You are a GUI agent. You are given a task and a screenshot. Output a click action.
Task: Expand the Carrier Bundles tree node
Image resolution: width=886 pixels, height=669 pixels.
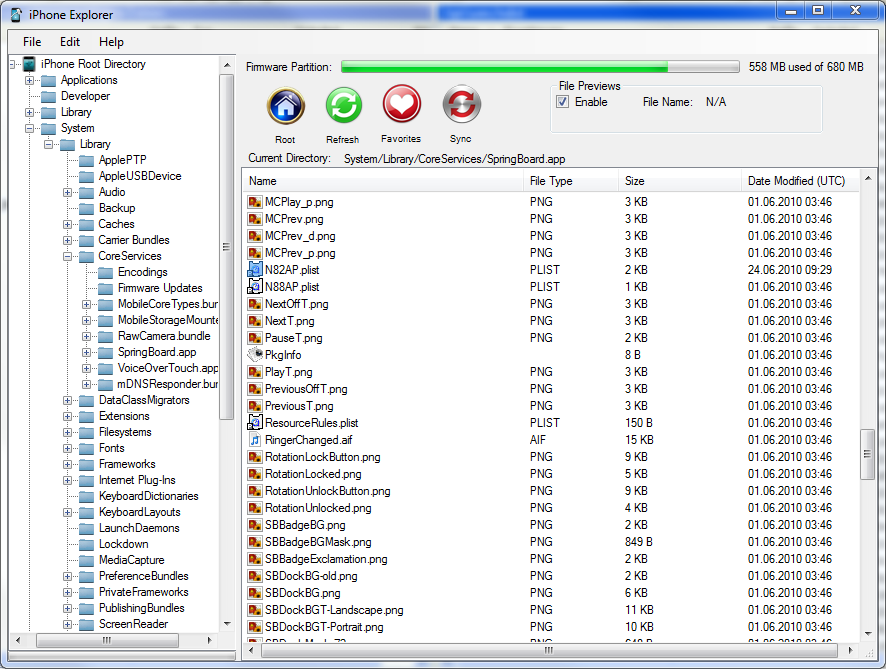point(67,240)
